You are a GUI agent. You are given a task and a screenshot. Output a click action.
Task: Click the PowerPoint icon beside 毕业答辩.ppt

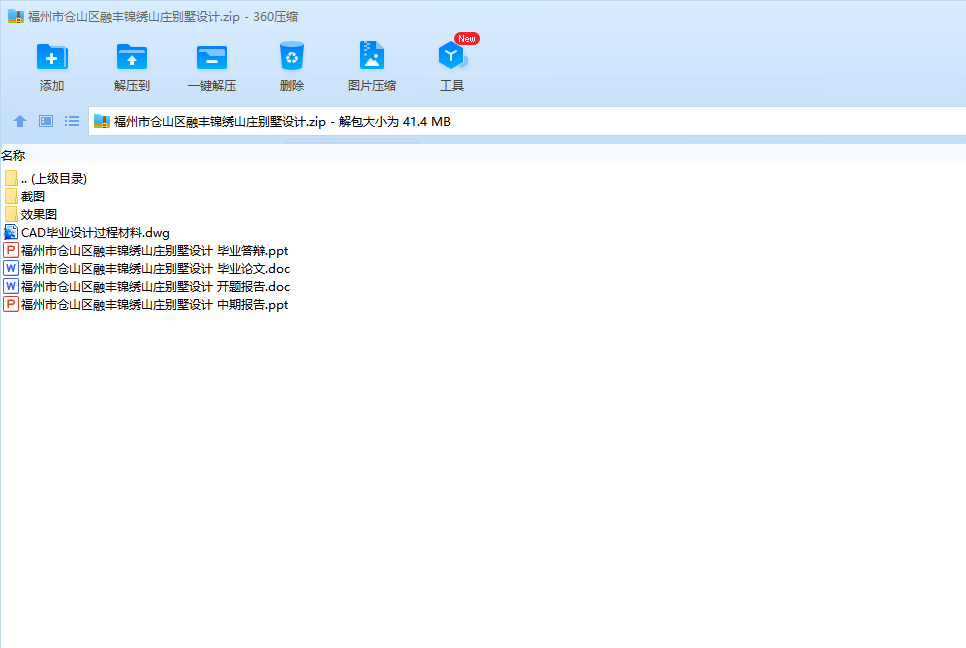tap(10, 250)
